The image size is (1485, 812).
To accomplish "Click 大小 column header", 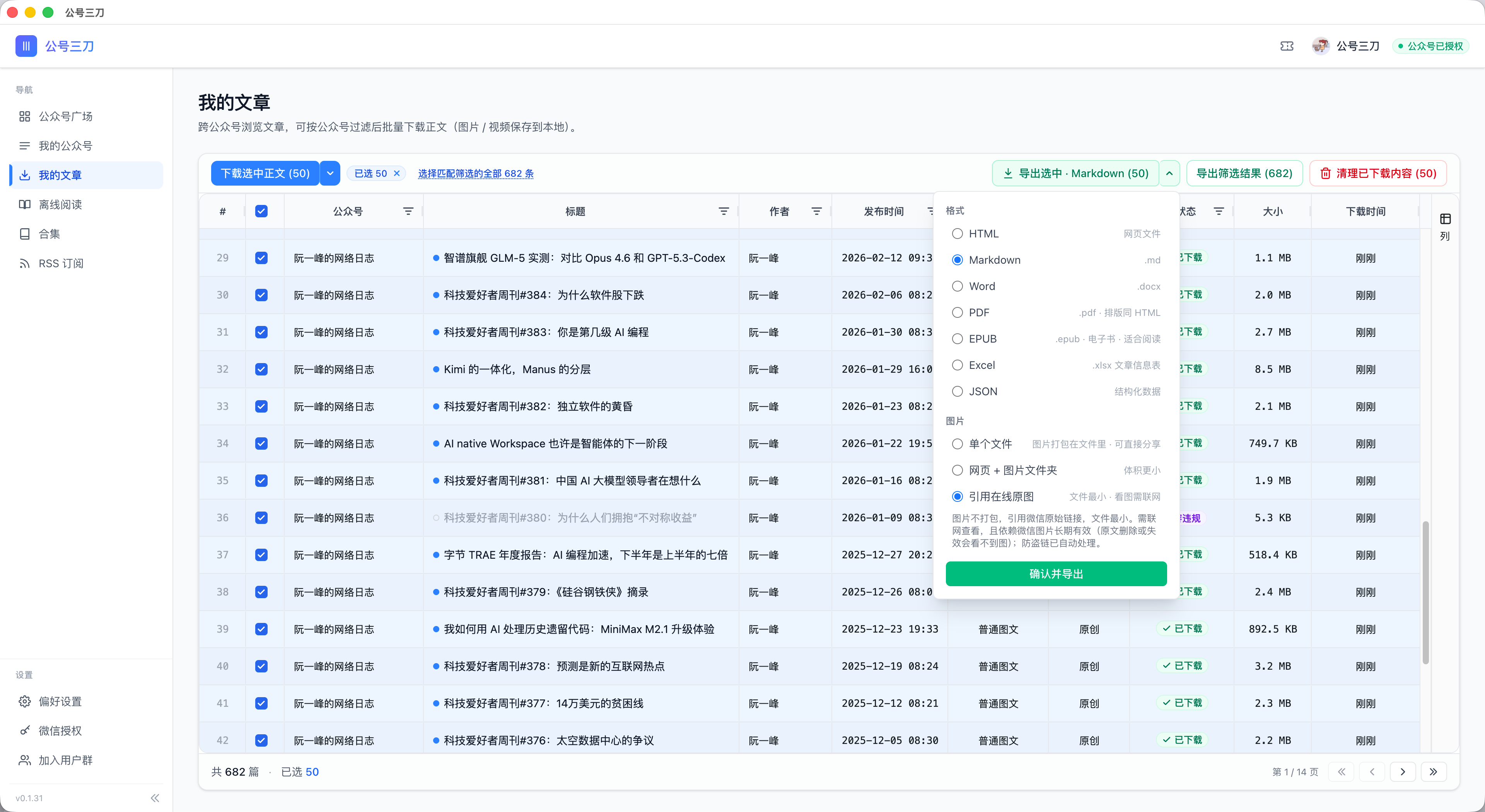I will (x=1273, y=212).
